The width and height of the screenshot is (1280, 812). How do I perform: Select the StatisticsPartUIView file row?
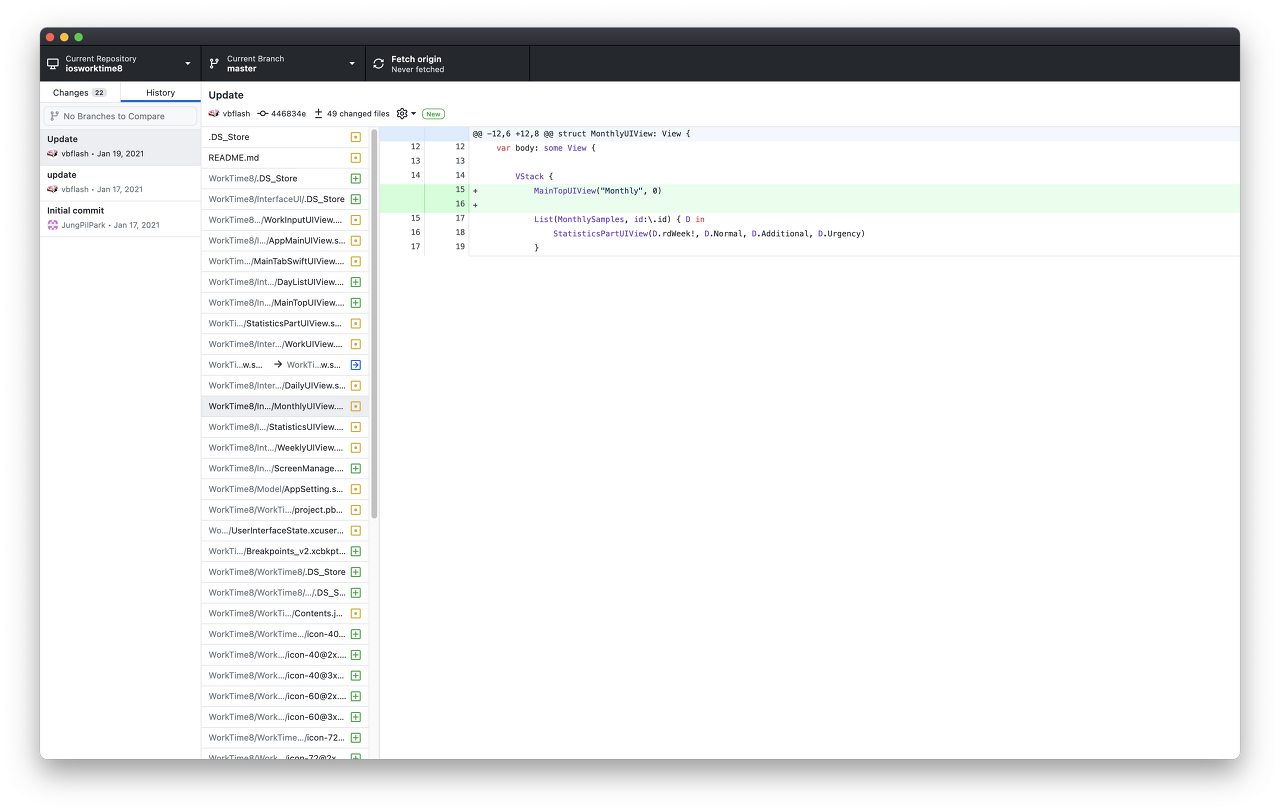(285, 323)
